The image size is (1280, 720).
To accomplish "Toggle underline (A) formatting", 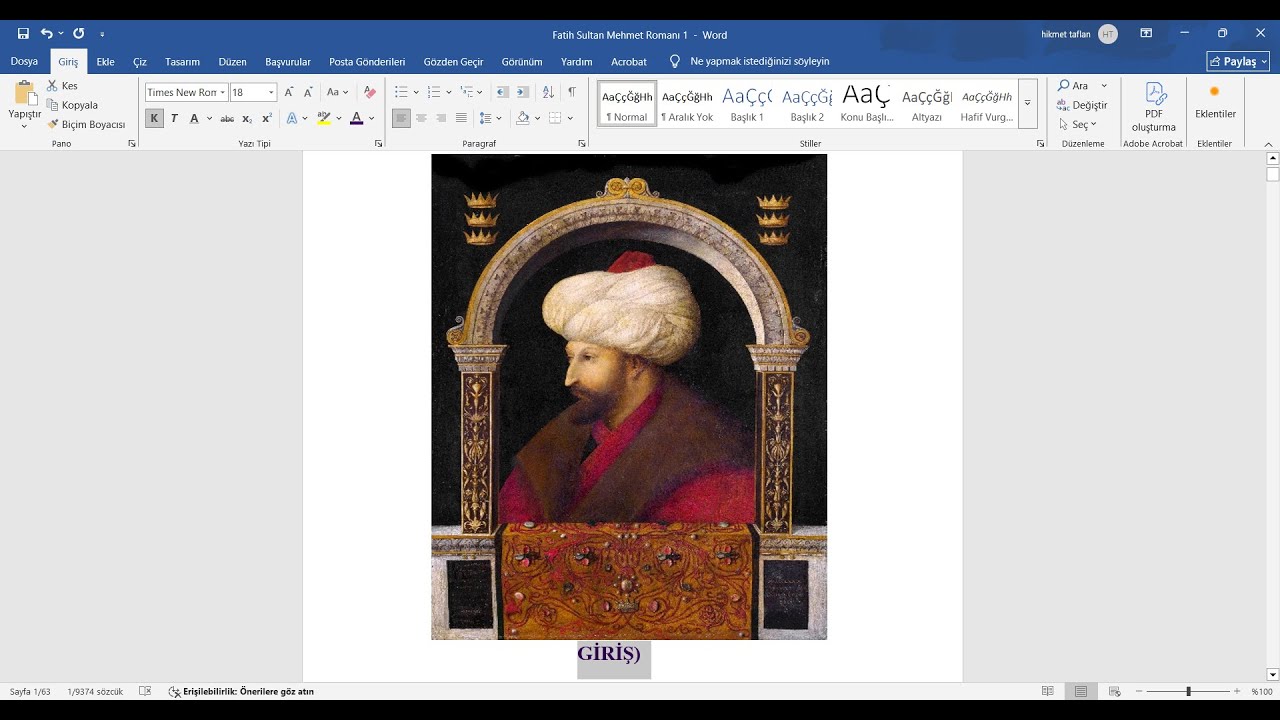I will [x=194, y=118].
